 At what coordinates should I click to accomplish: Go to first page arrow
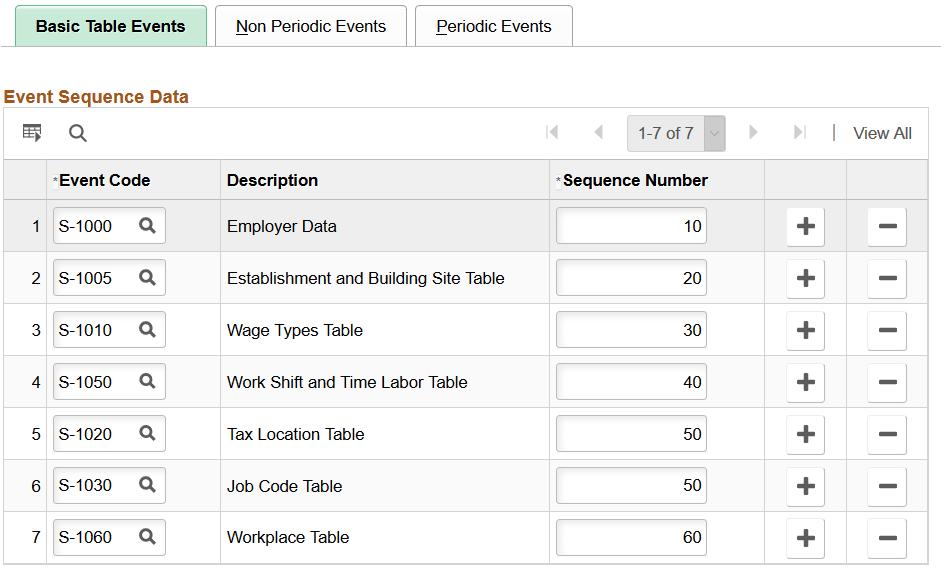click(552, 132)
